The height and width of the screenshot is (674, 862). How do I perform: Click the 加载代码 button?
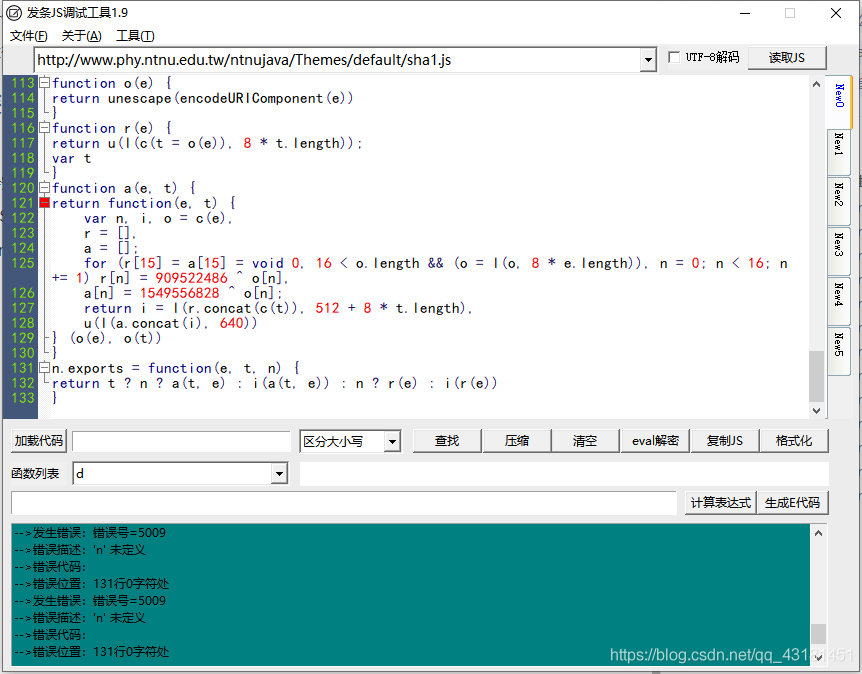tap(38, 441)
